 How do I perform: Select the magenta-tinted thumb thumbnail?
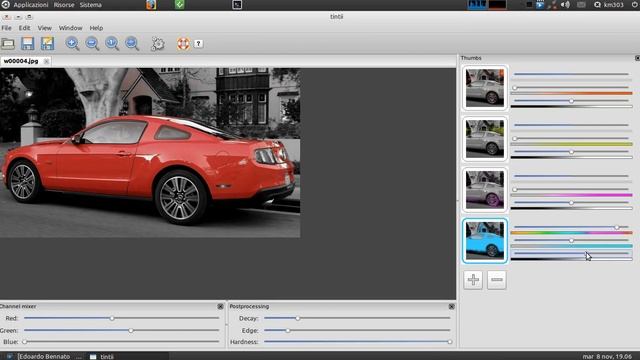click(485, 190)
